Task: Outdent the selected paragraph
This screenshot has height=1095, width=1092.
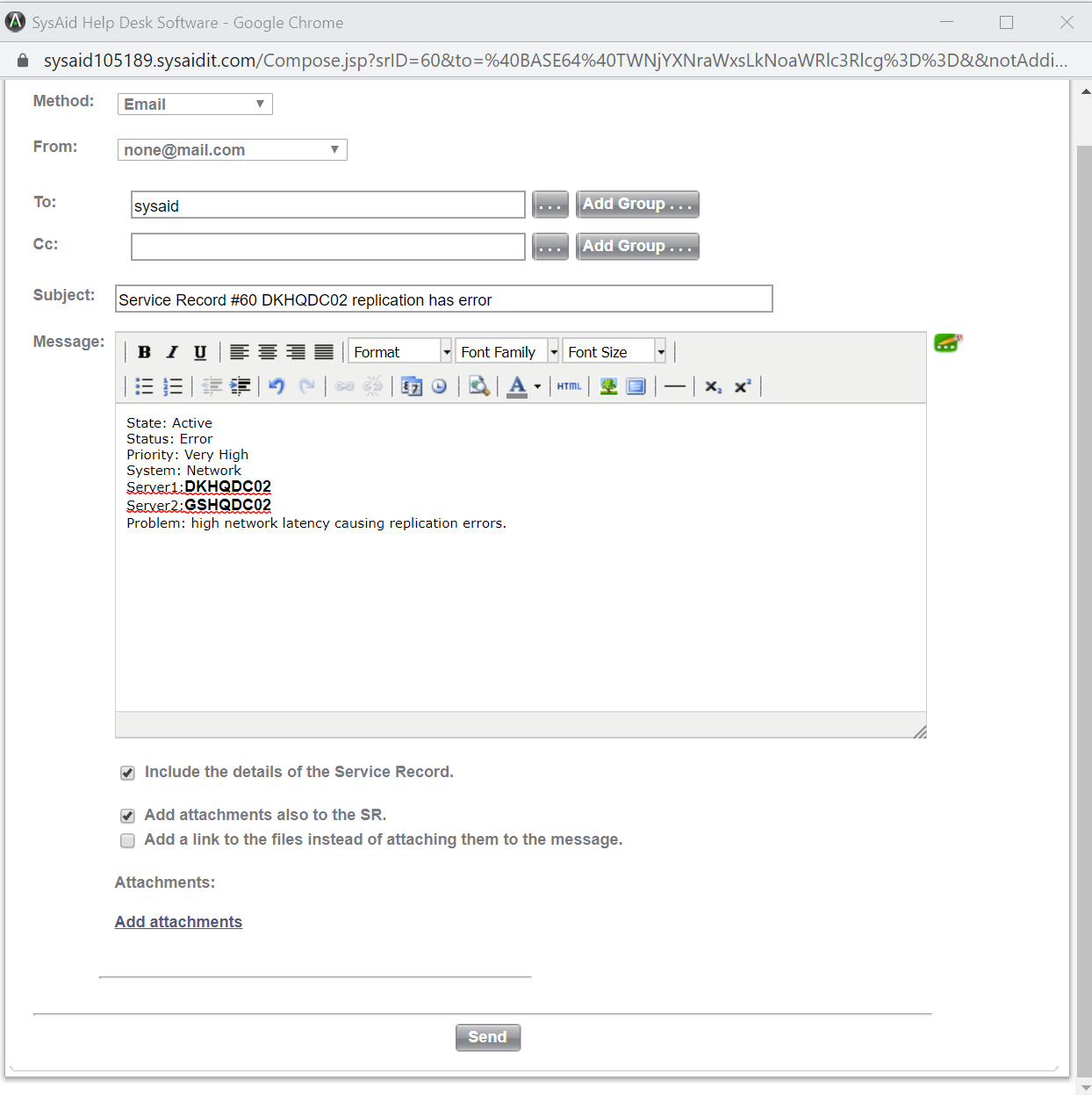Action: (212, 385)
